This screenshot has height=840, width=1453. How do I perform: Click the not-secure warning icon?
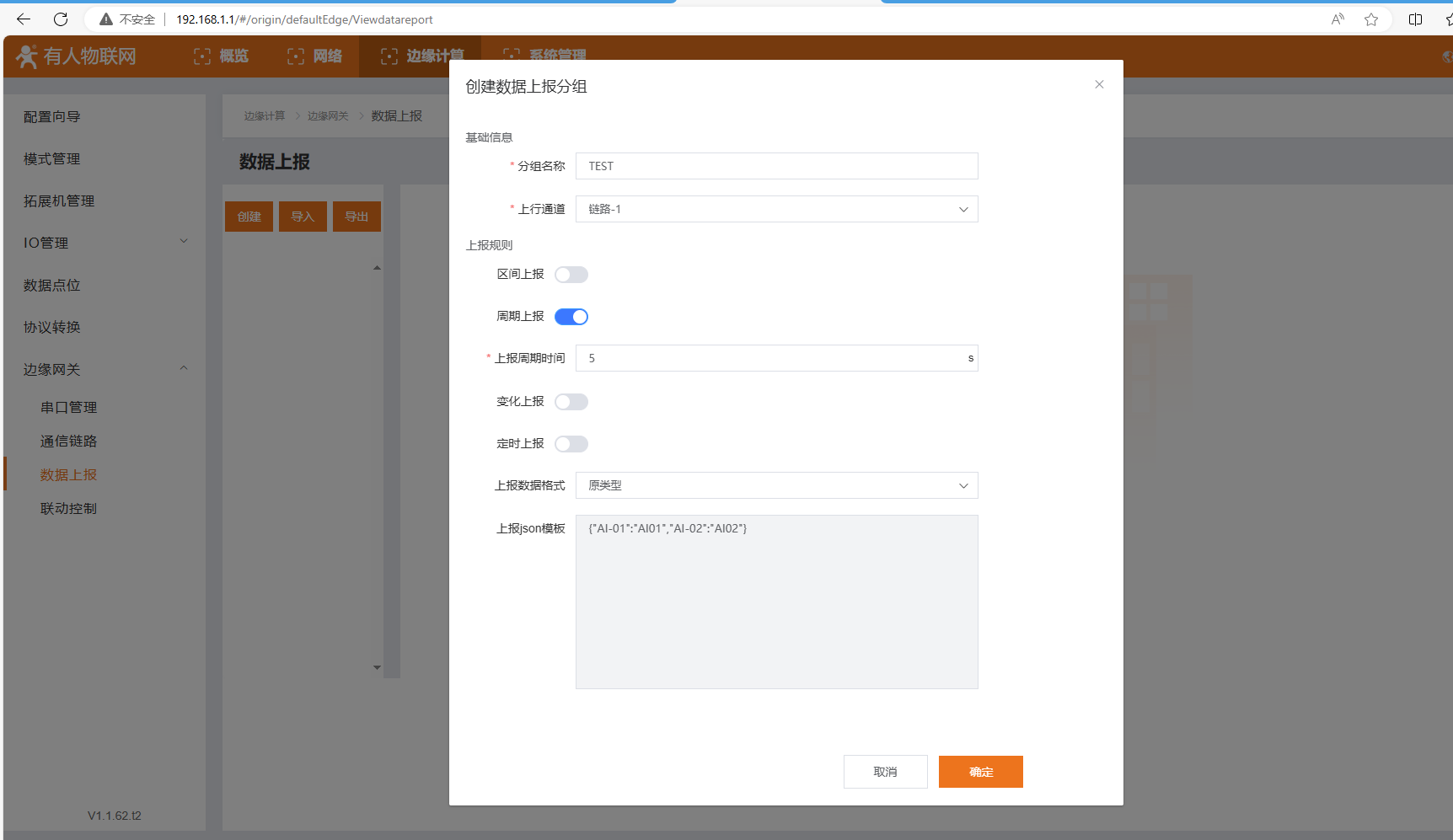point(106,19)
